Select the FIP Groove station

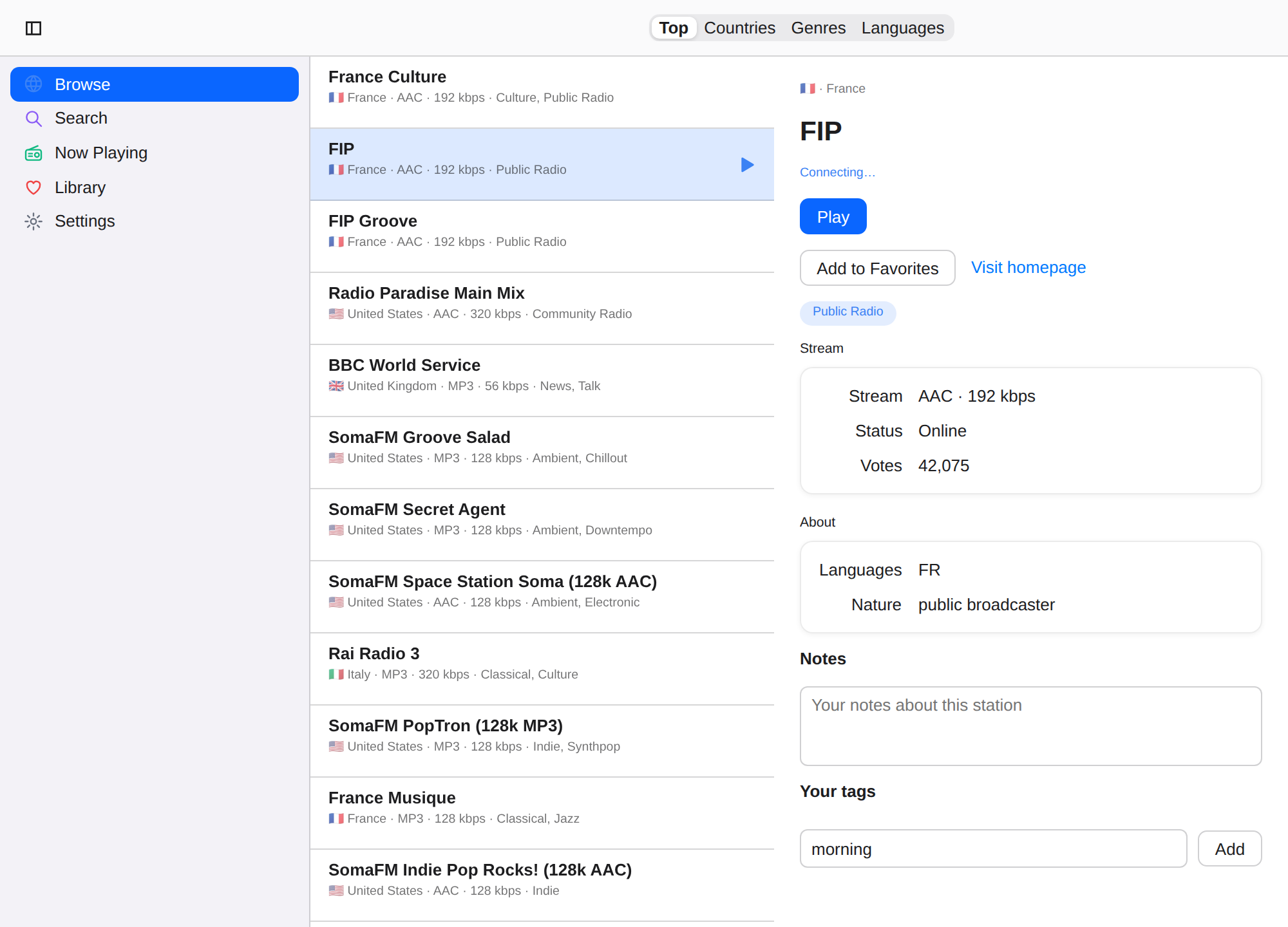point(542,236)
